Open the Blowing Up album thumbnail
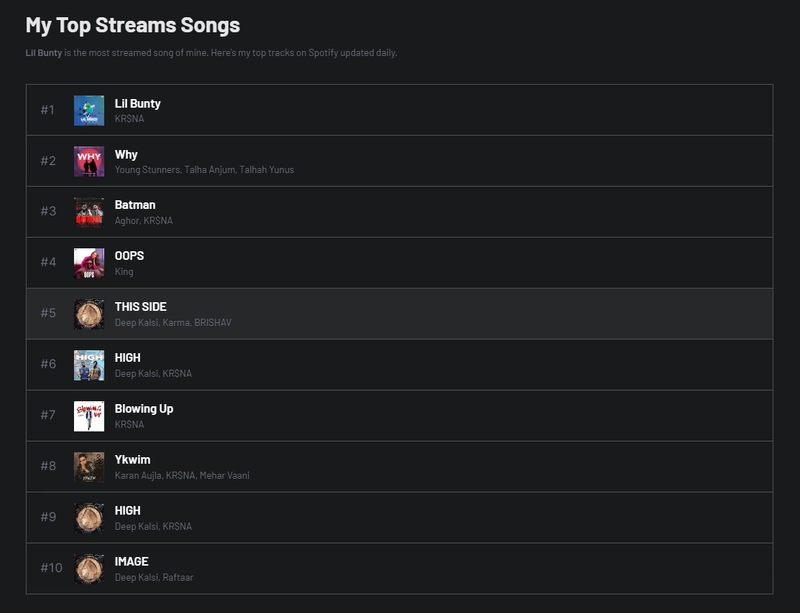Image resolution: width=800 pixels, height=613 pixels. [89, 416]
